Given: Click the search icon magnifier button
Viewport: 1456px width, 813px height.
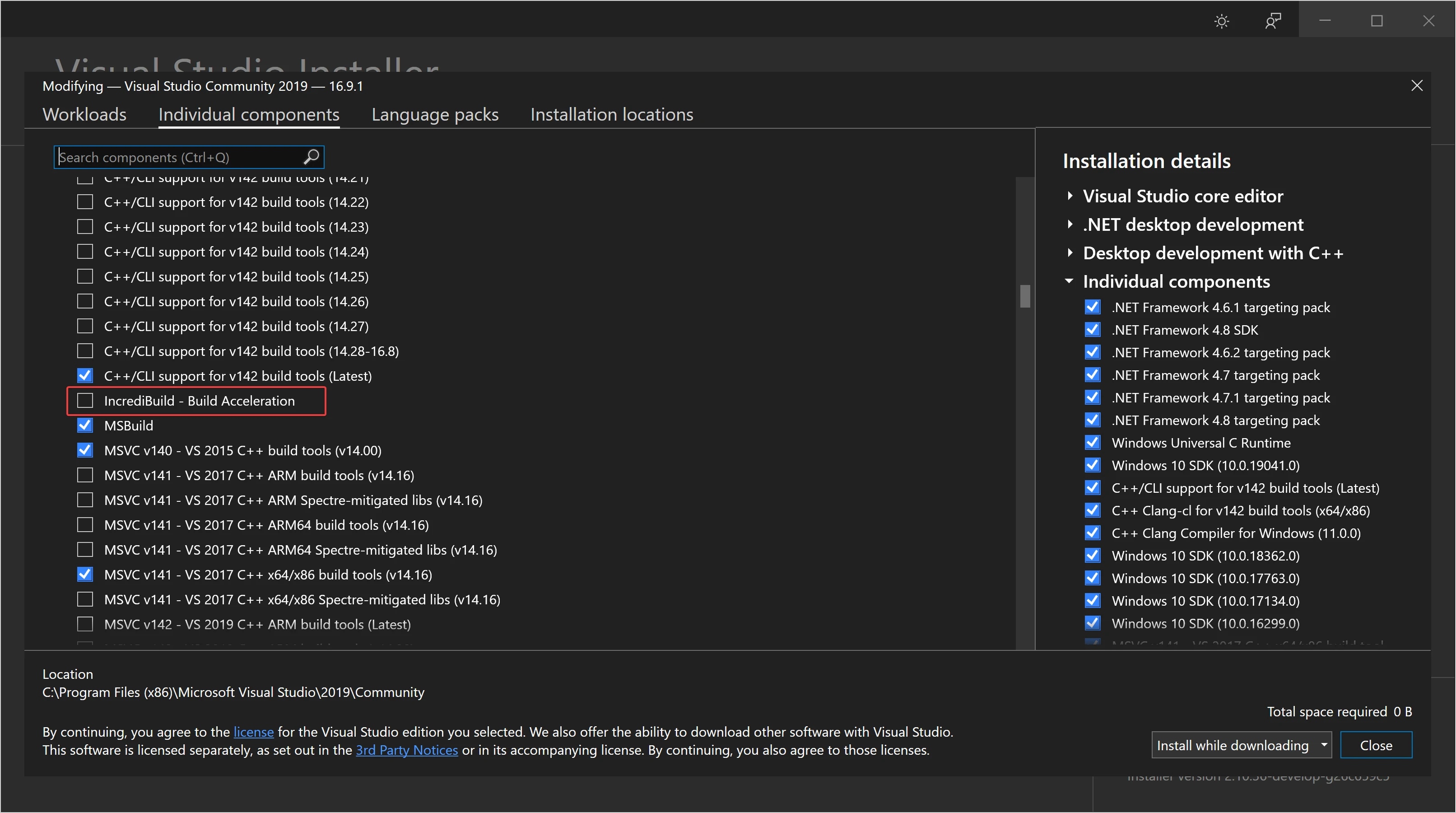Looking at the screenshot, I should pos(311,157).
